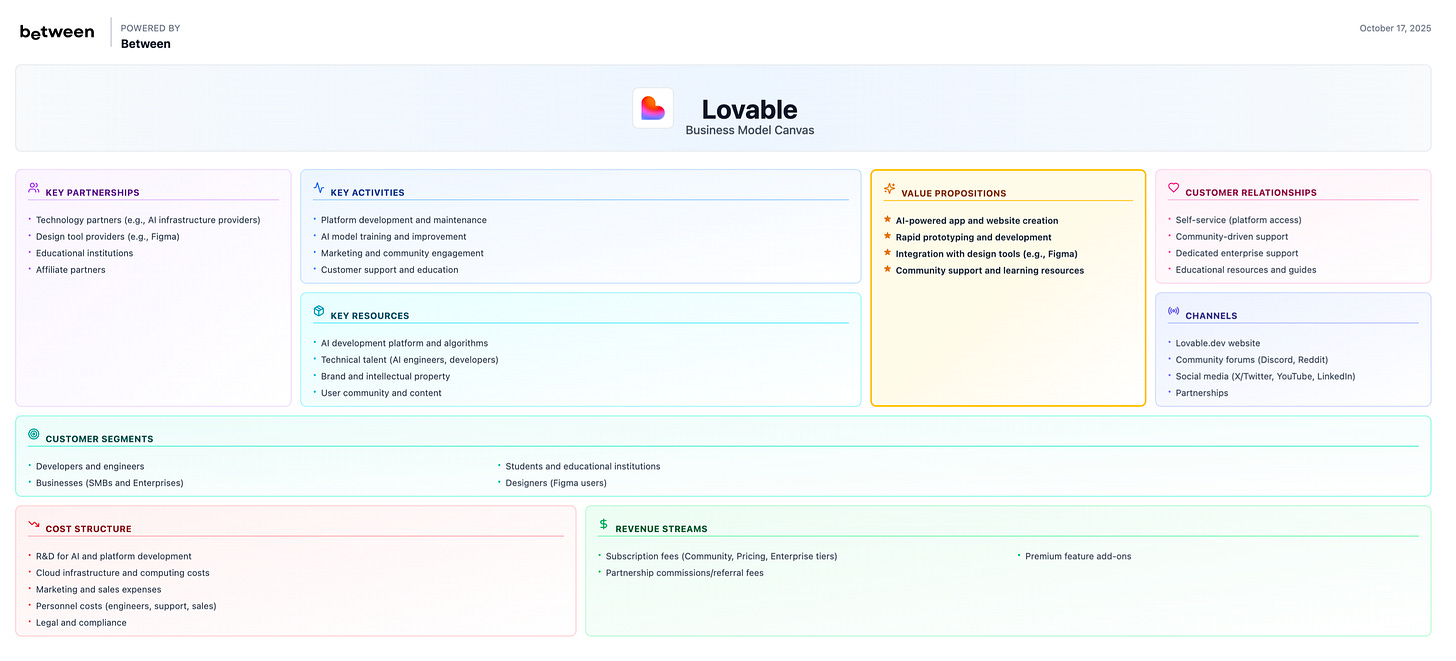Click the star beside Community support and learning
The width and height of the screenshot is (1456, 661).
887,269
